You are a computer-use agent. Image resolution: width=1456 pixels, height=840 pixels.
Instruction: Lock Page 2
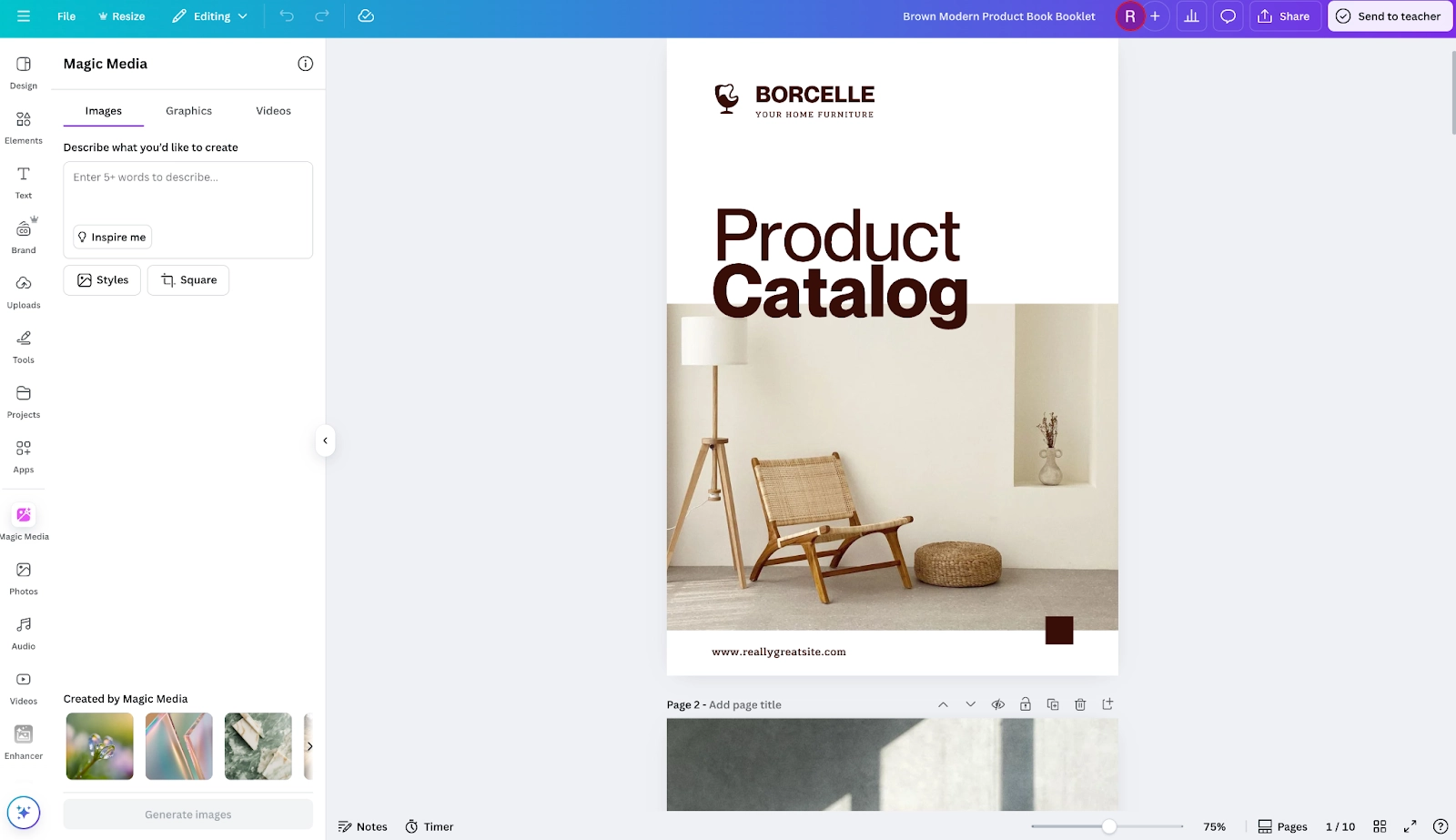pos(1026,703)
